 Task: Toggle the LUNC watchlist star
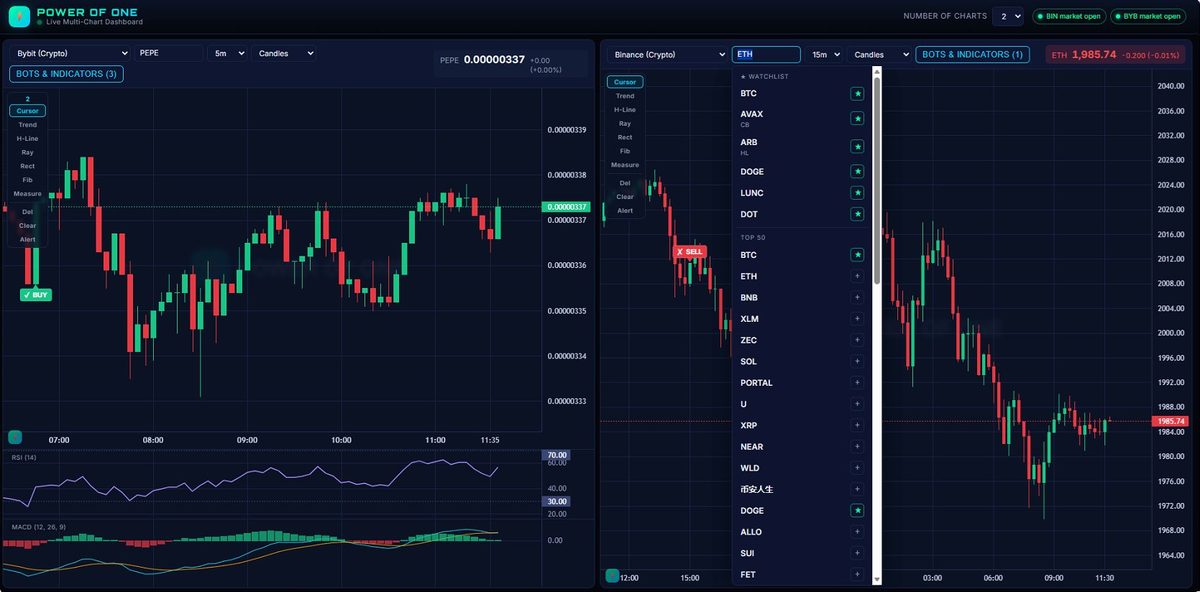pyautogui.click(x=857, y=193)
